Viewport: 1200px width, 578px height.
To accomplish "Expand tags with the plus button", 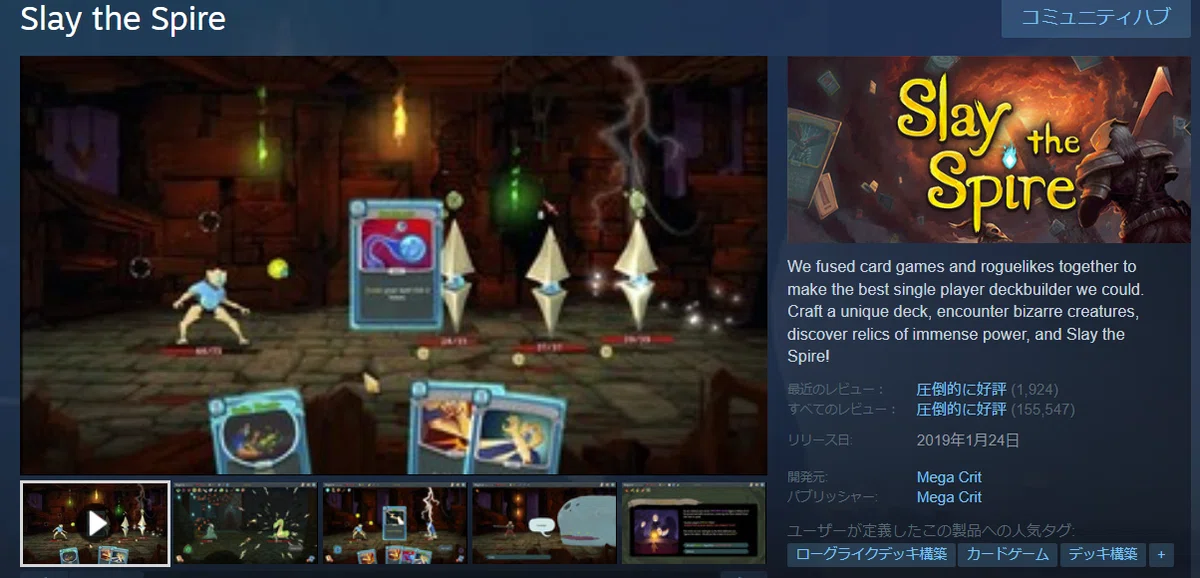I will (1161, 554).
